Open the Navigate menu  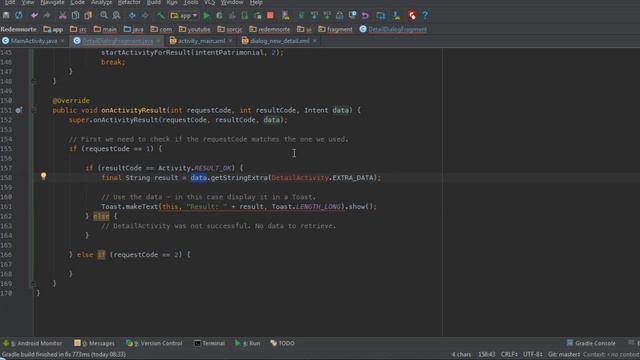(52, 2)
